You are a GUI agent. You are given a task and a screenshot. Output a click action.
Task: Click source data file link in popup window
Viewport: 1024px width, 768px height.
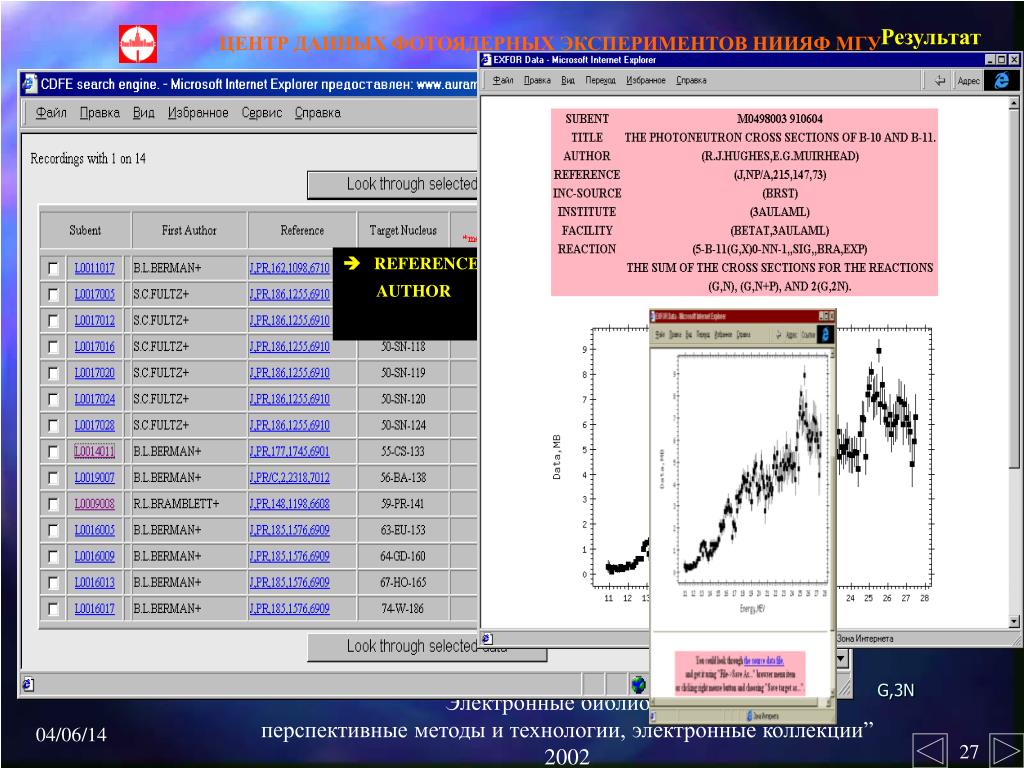pyautogui.click(x=763, y=661)
